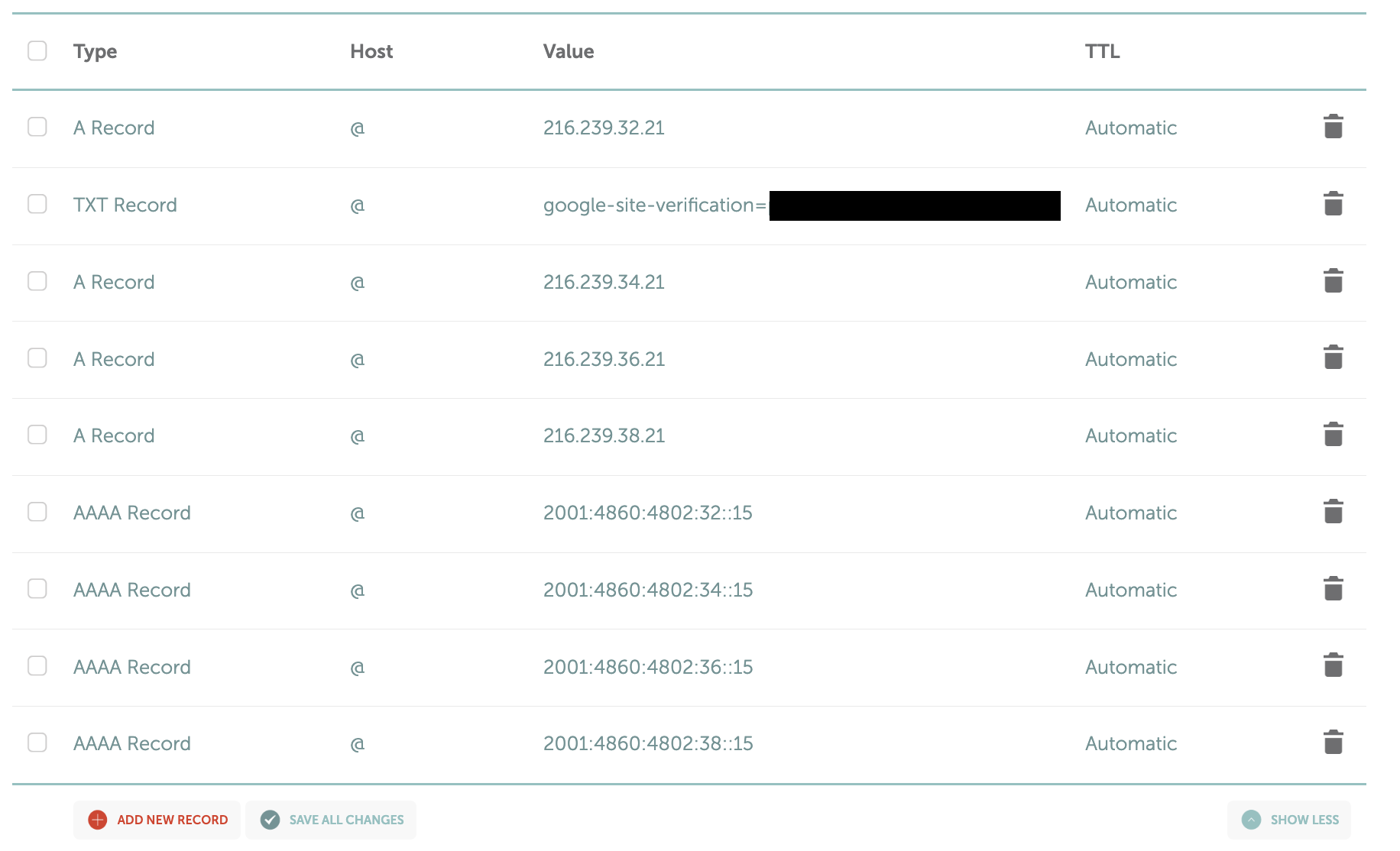Toggle the select-all checkbox in header

click(37, 51)
